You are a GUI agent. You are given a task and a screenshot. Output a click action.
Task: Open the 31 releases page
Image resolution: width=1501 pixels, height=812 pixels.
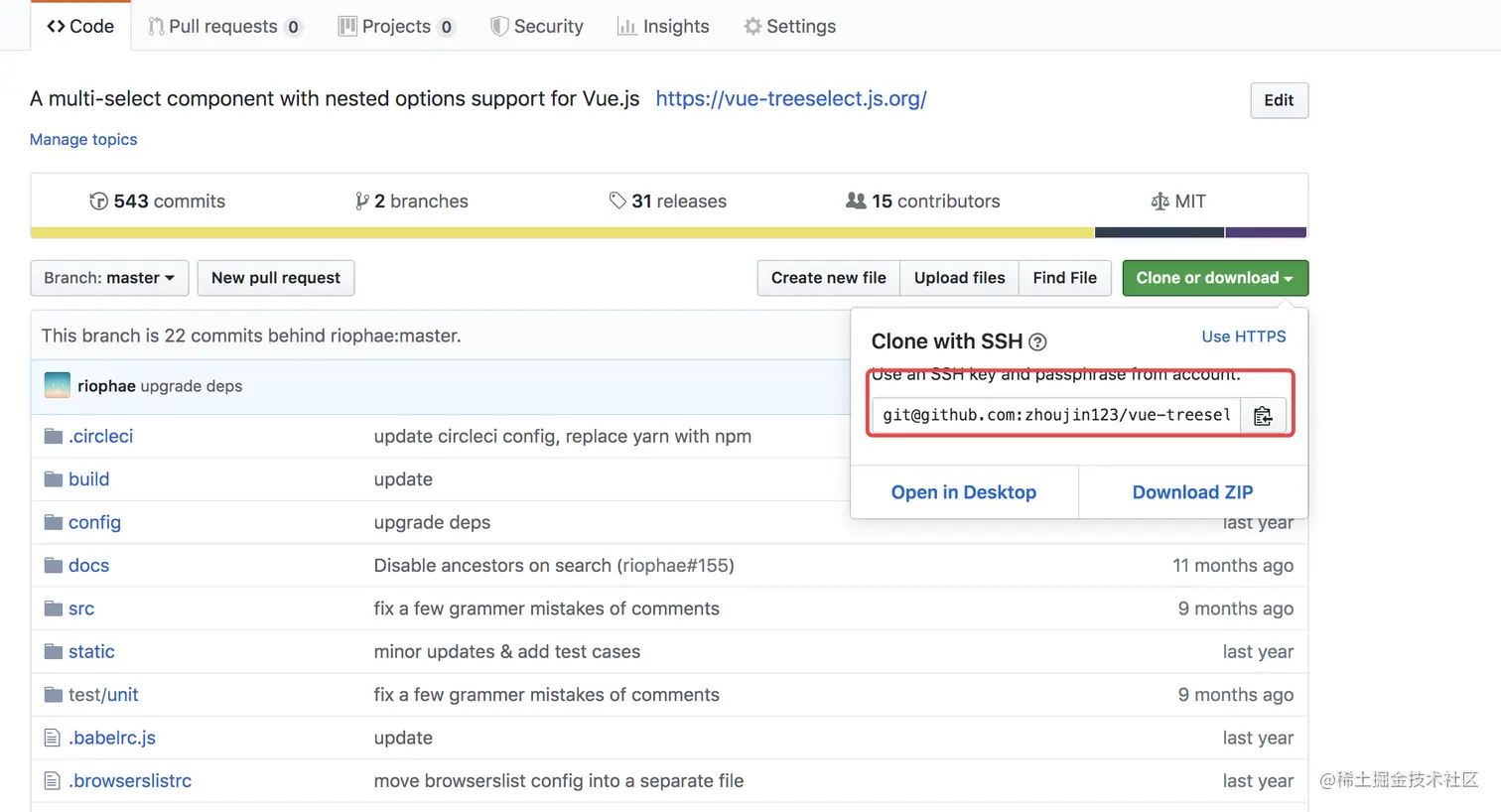tap(668, 201)
